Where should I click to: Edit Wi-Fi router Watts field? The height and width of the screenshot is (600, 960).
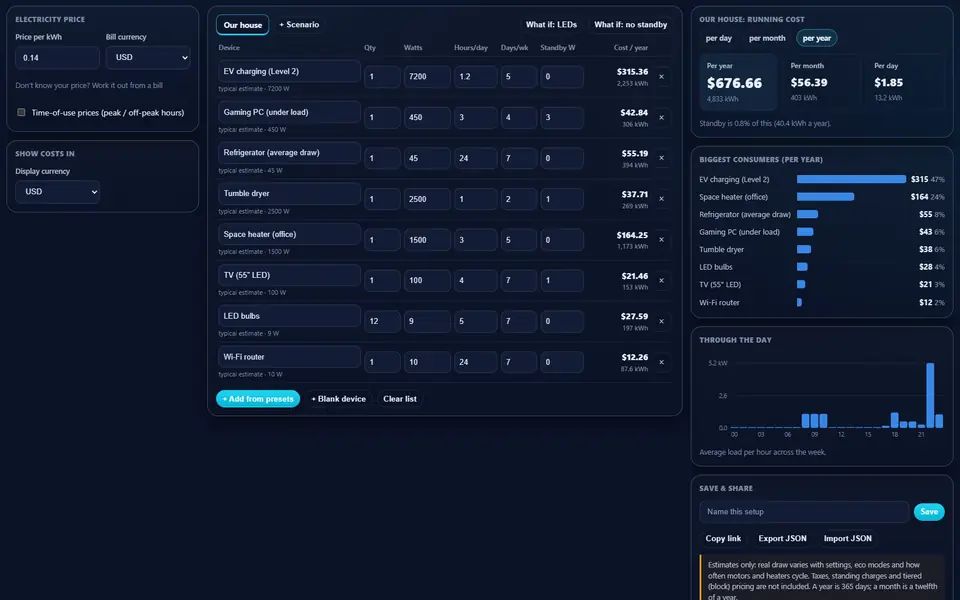(427, 362)
